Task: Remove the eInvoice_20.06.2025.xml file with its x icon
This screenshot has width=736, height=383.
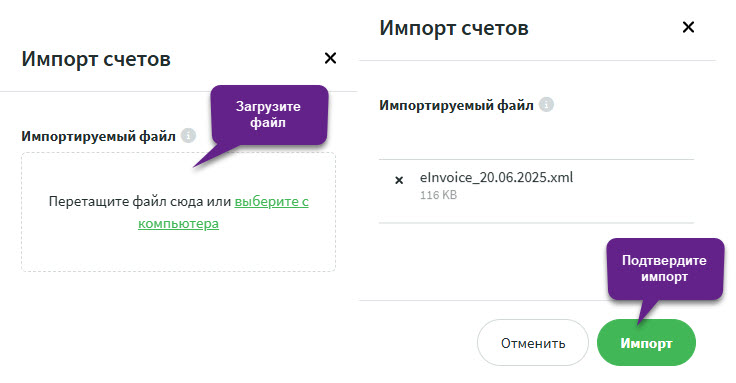Action: click(x=399, y=180)
